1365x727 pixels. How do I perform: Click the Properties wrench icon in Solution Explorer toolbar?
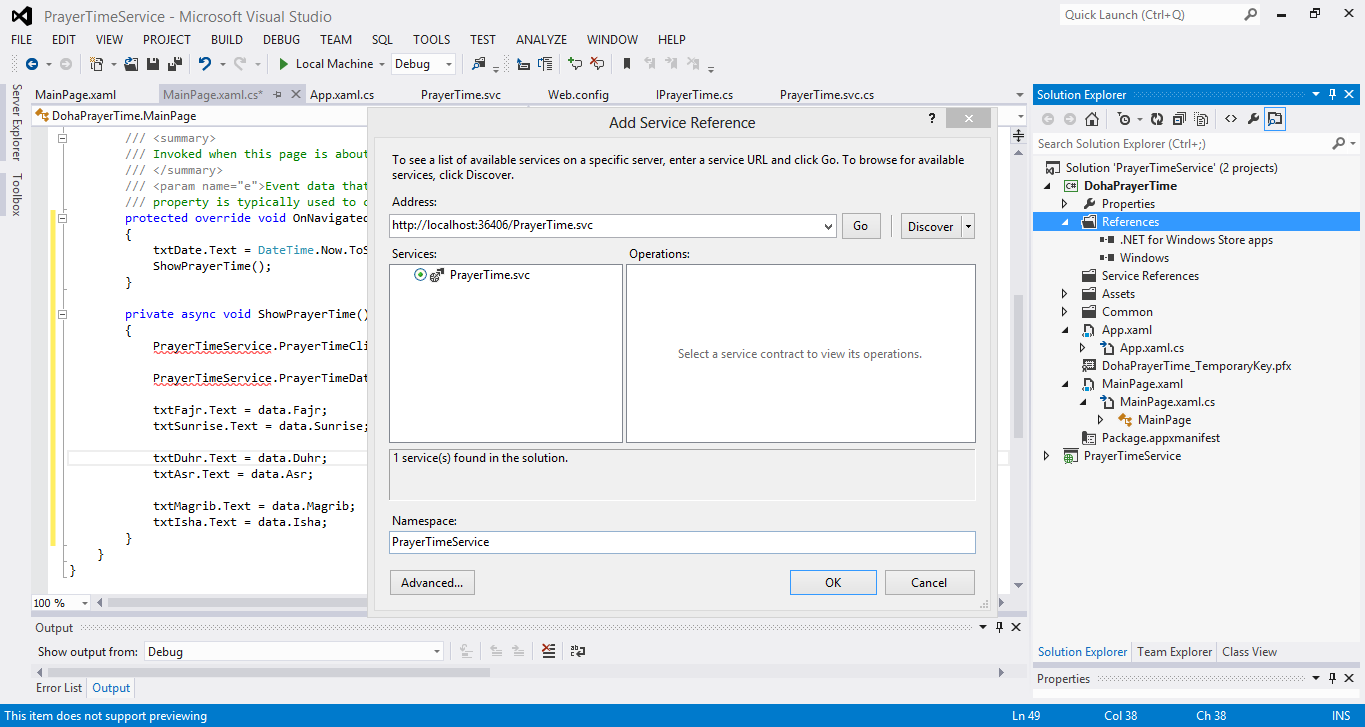(1253, 119)
